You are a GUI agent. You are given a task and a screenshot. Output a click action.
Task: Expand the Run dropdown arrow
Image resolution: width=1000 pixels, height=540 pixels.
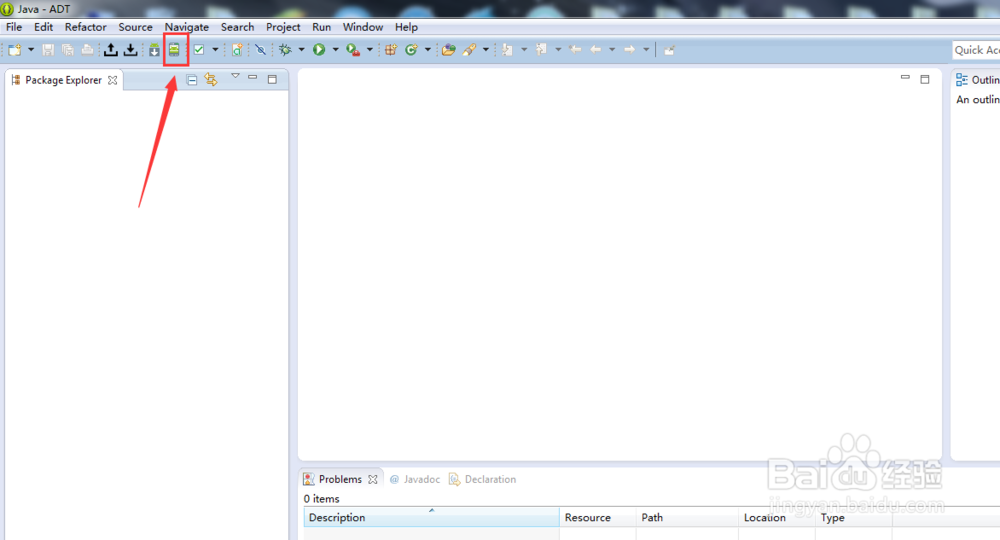(x=335, y=50)
